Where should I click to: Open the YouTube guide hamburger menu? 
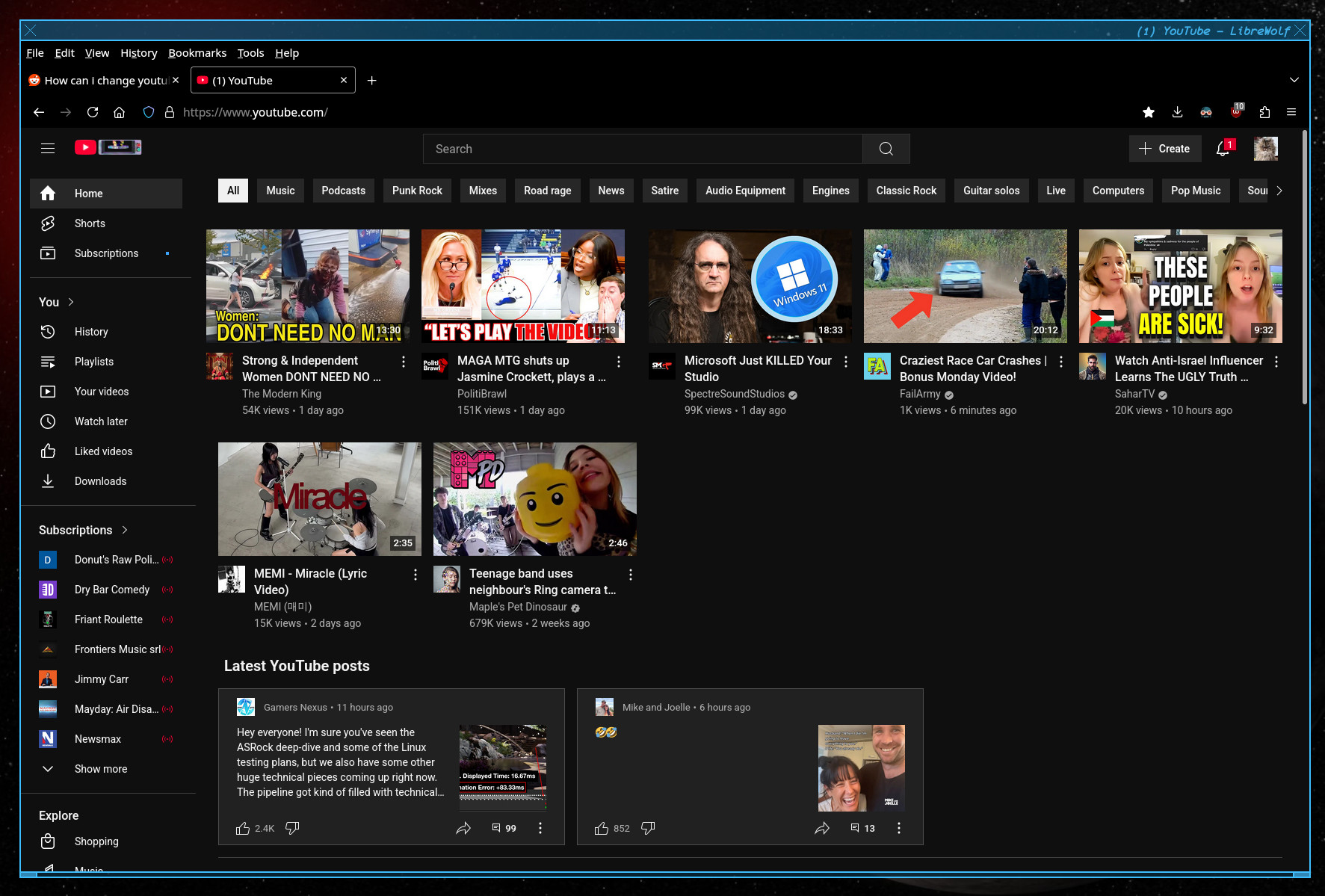coord(48,148)
